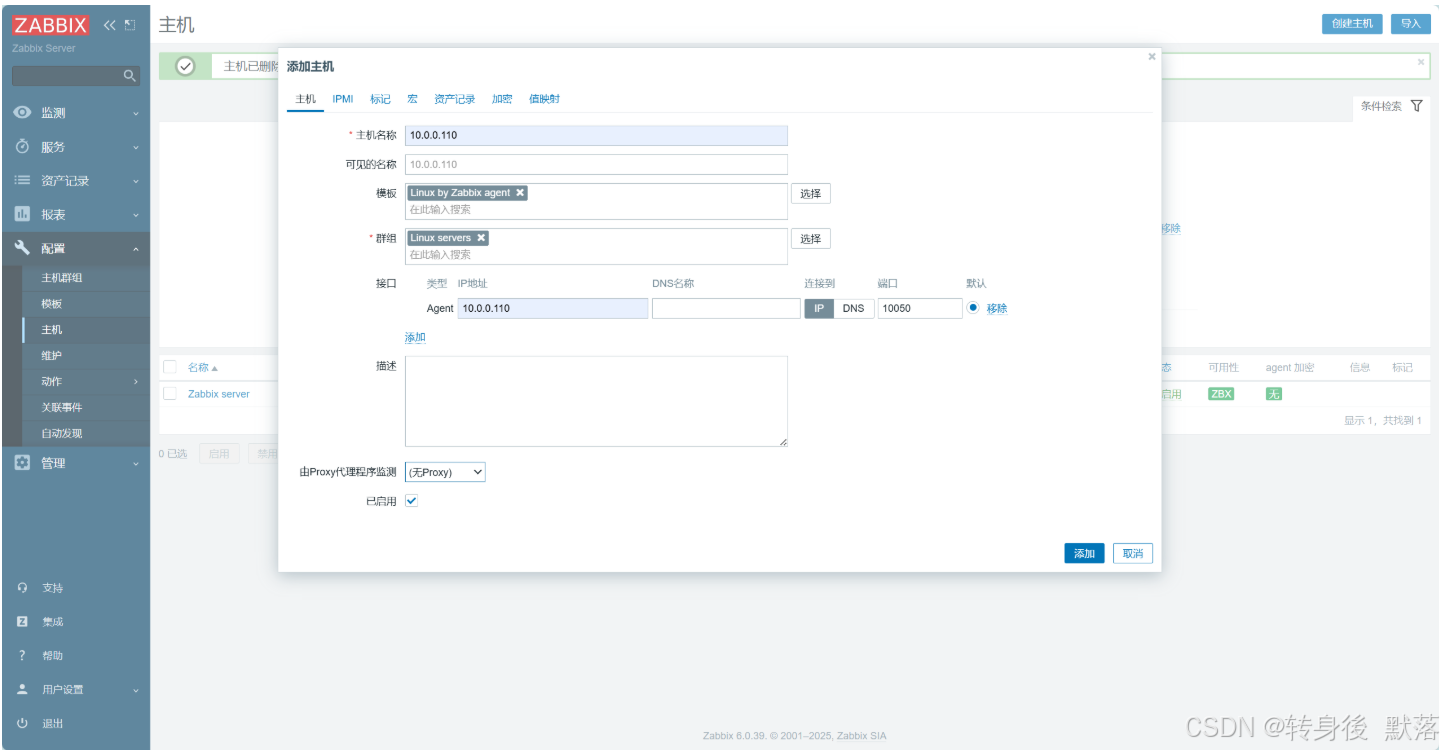Click the 集成 Z icon
The height and width of the screenshot is (753, 1444).
point(22,622)
